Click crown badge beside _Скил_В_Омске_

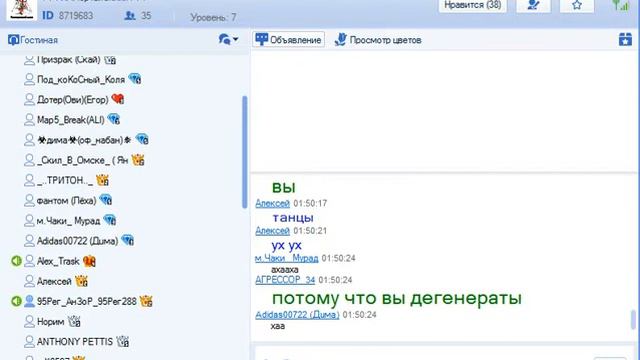138,160
